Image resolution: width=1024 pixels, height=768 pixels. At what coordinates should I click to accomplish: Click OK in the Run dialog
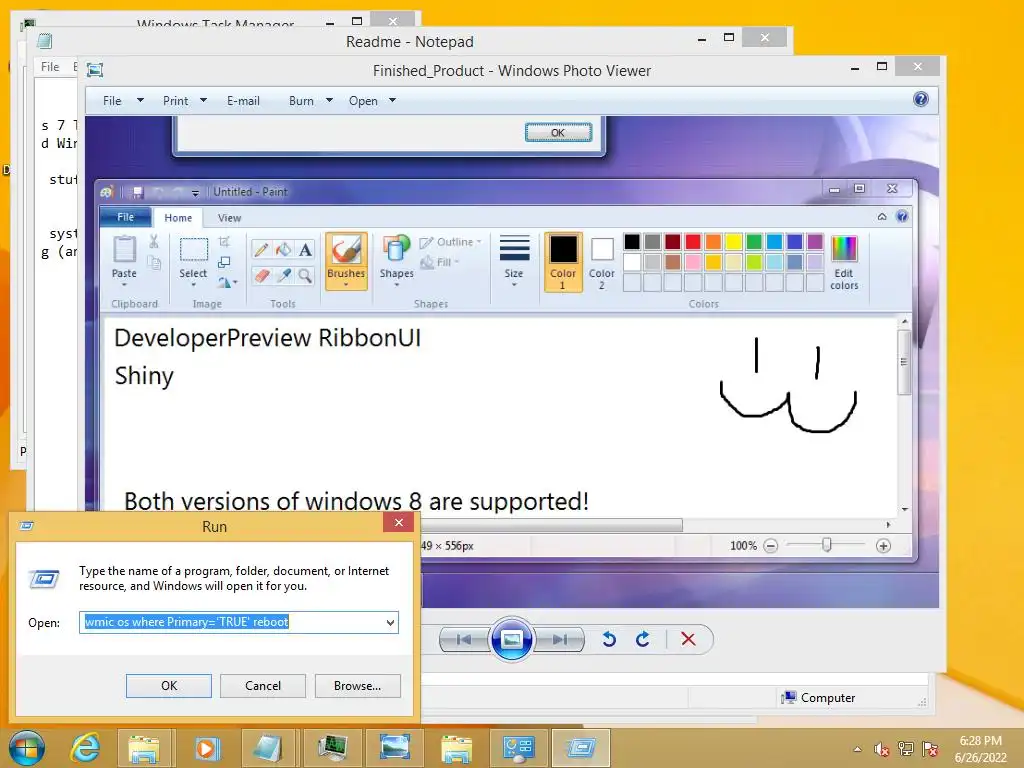[168, 686]
